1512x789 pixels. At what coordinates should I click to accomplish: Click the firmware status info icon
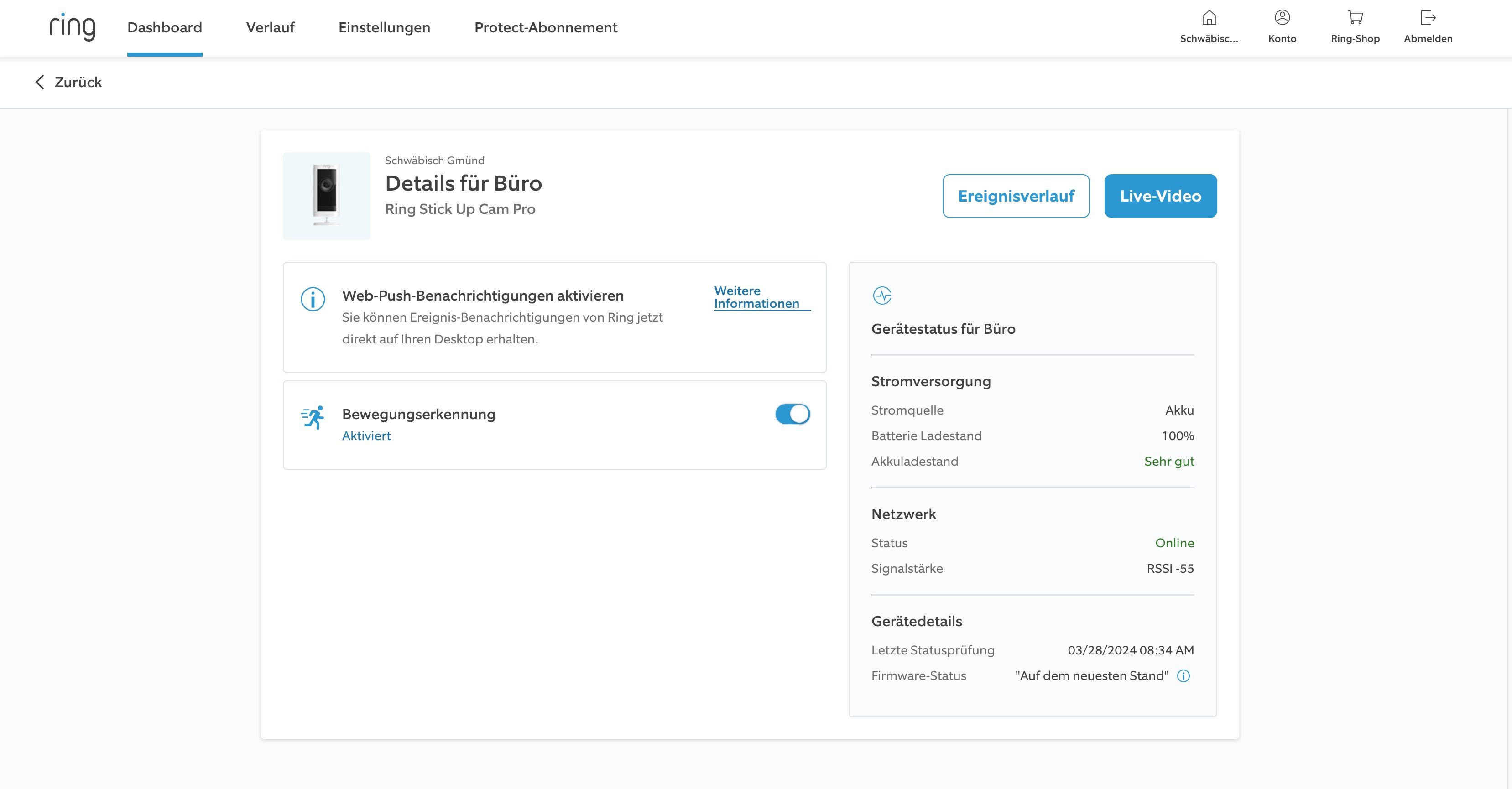[1184, 676]
